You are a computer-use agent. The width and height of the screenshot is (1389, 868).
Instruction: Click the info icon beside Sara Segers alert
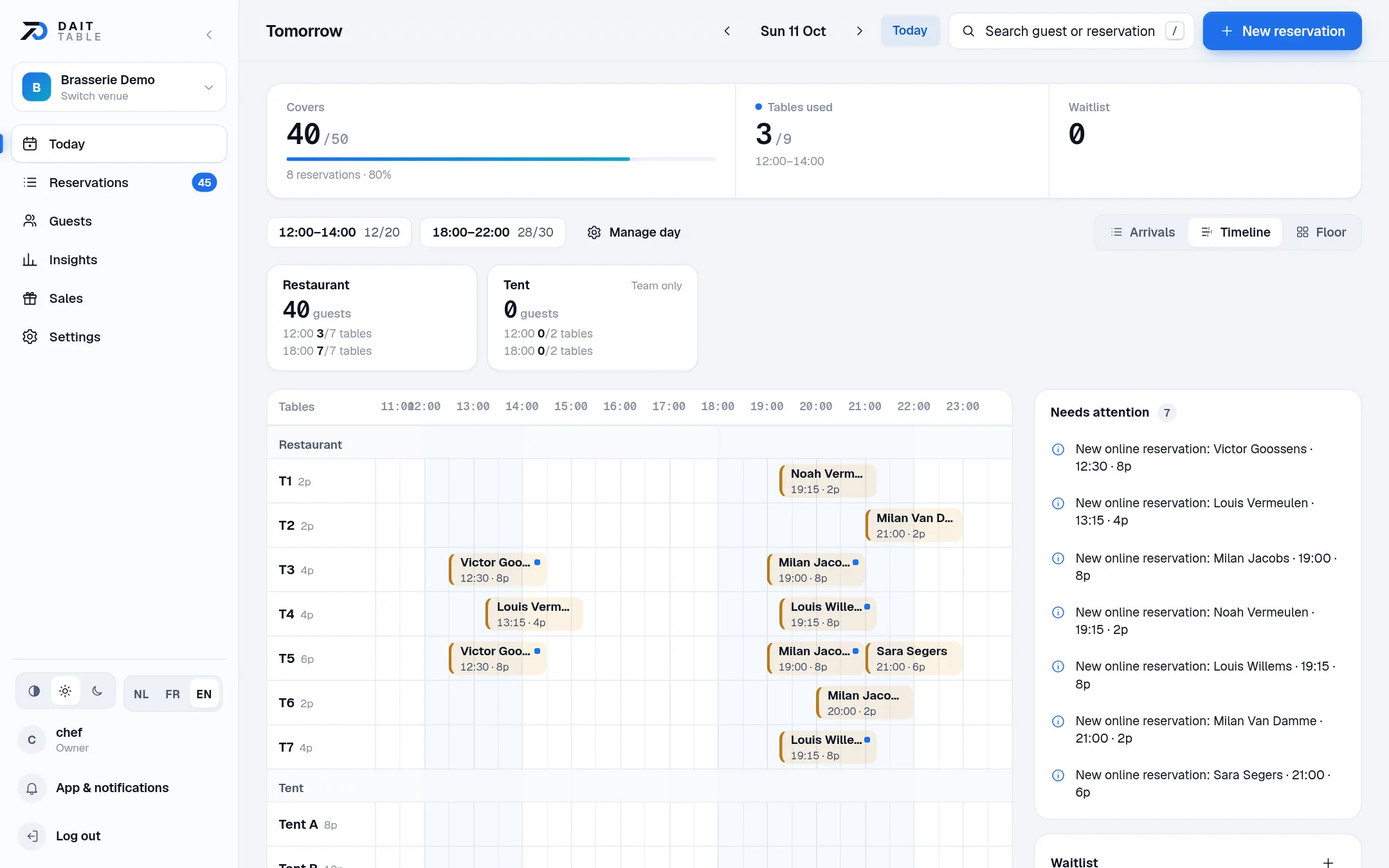(x=1058, y=775)
